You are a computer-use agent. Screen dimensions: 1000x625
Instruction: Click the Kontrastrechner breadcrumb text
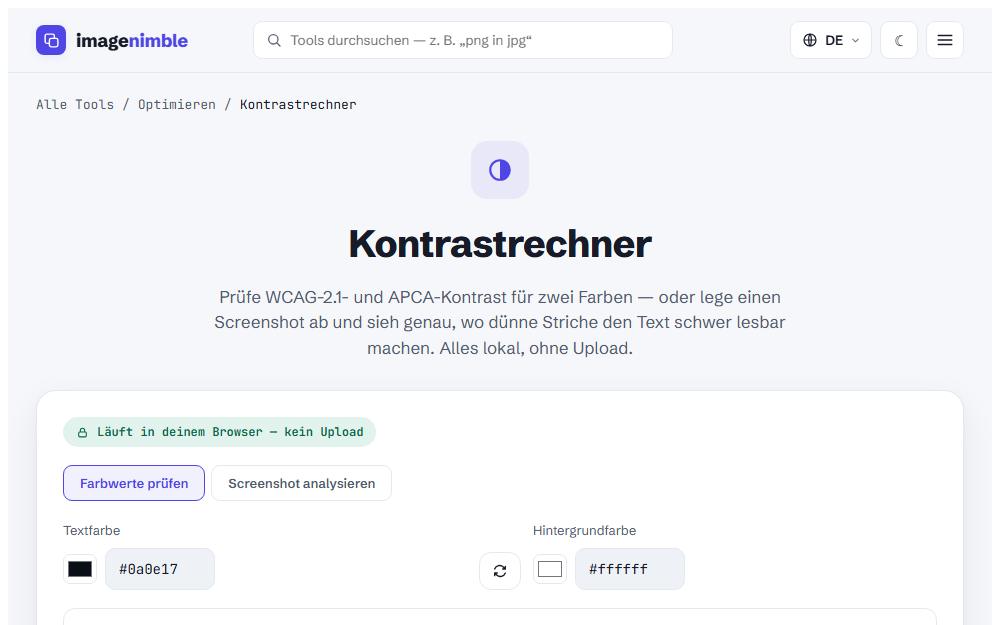(x=298, y=105)
